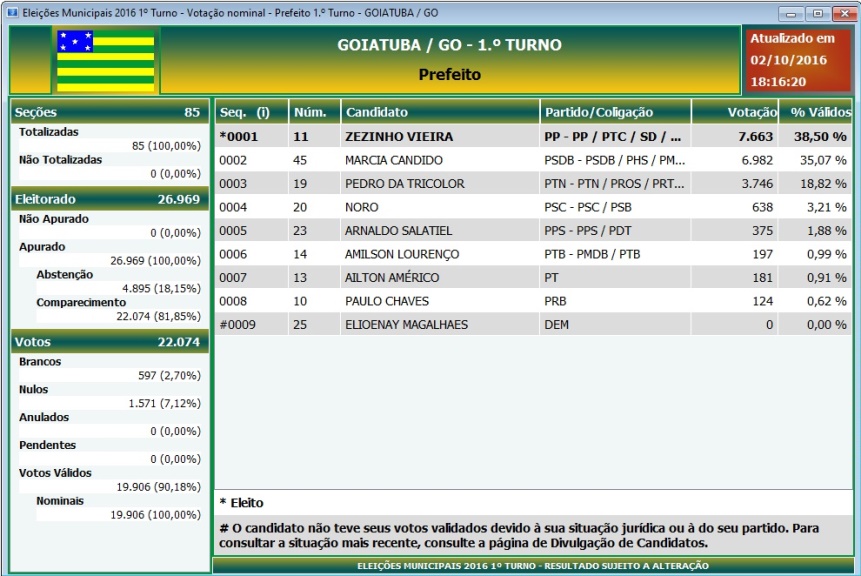Click the Totalizadas value 85 (100,00%)
This screenshot has width=861, height=576.
pyautogui.click(x=166, y=146)
